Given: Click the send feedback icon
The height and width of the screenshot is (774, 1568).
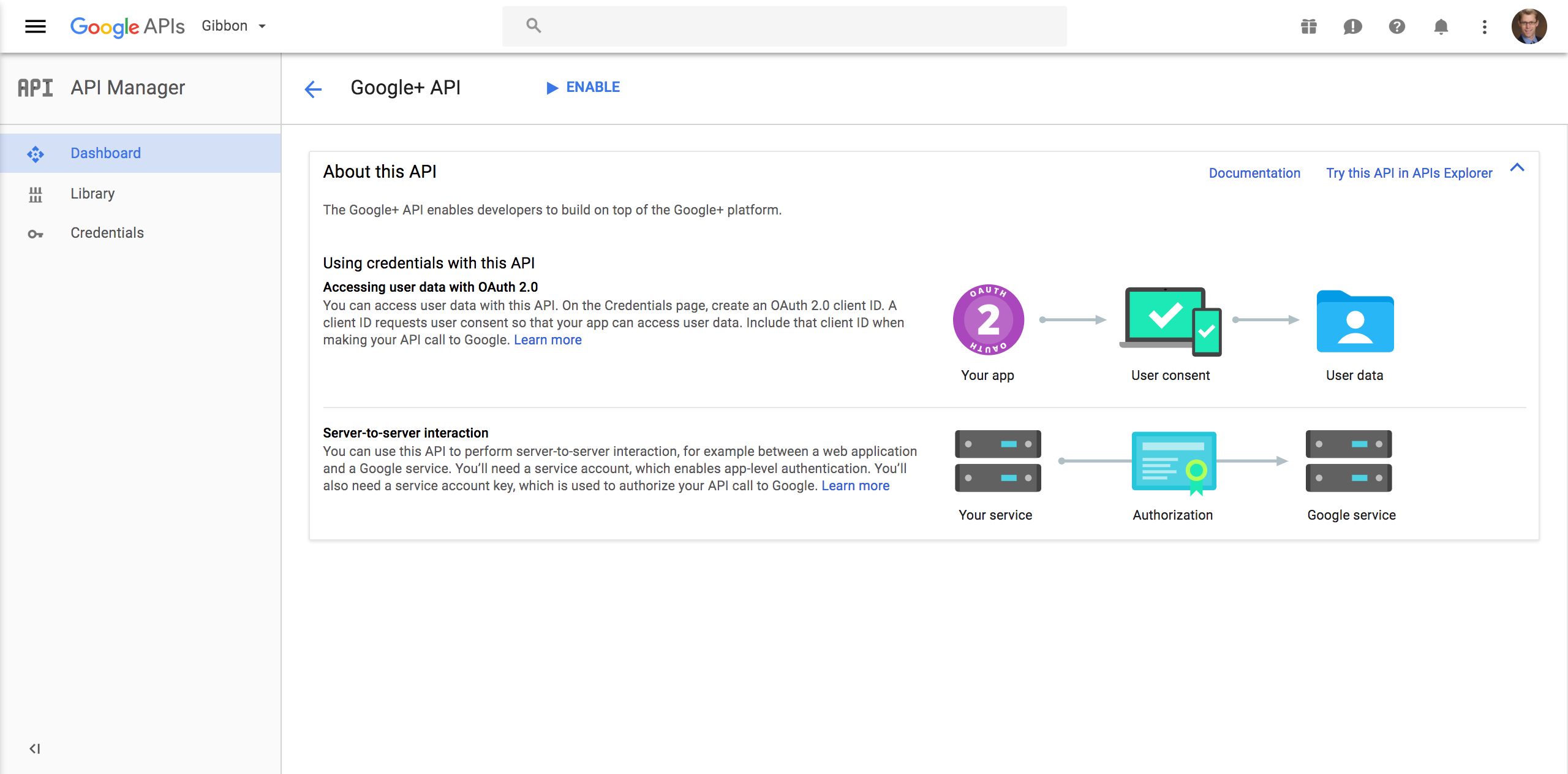Looking at the screenshot, I should 1352,26.
